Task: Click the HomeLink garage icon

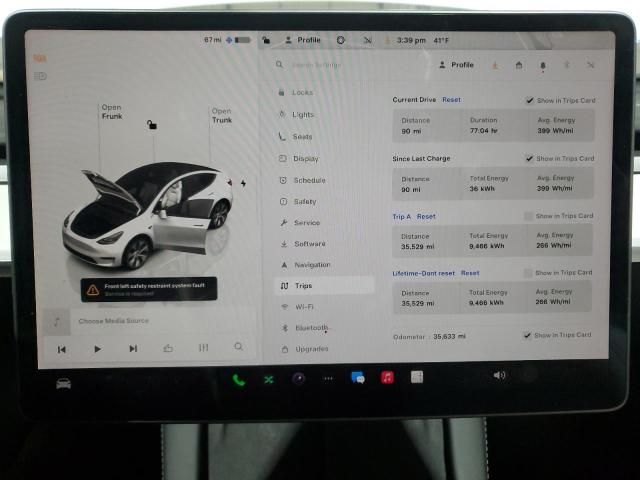Action: (x=519, y=65)
